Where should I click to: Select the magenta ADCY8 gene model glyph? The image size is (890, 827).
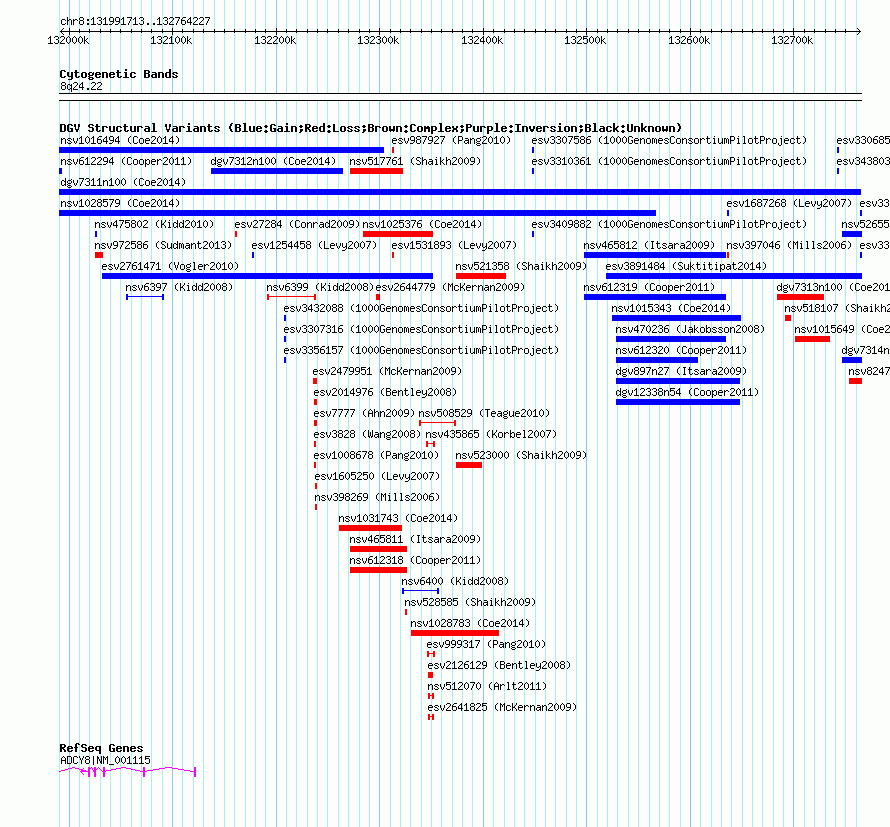click(128, 771)
